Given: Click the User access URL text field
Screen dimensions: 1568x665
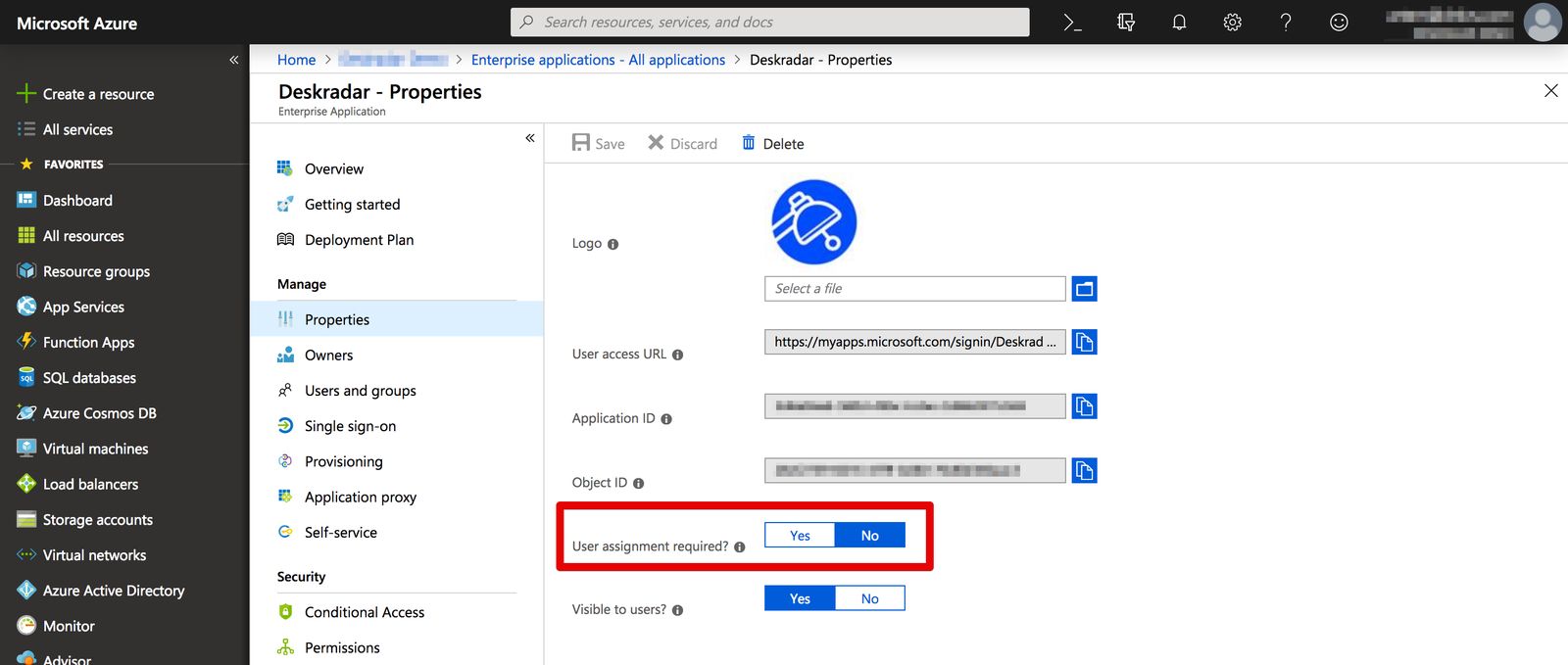Looking at the screenshot, I should coord(914,342).
